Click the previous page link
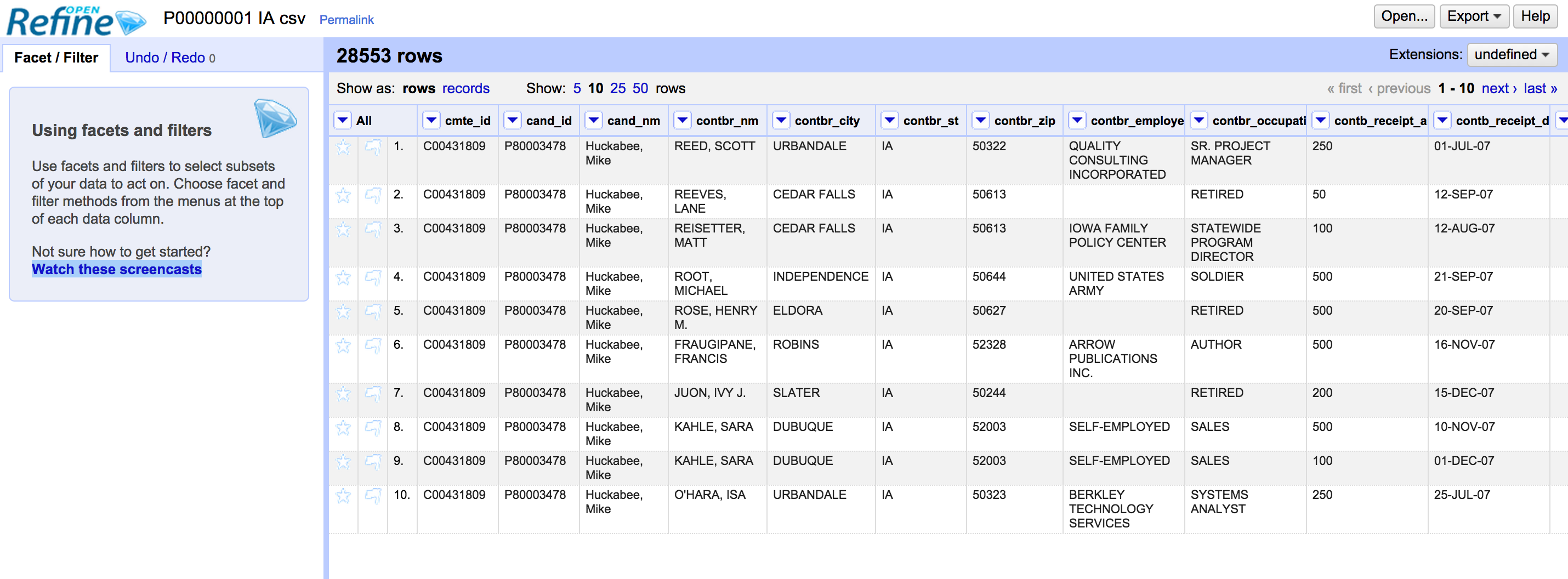The width and height of the screenshot is (1568, 579). 1399,89
